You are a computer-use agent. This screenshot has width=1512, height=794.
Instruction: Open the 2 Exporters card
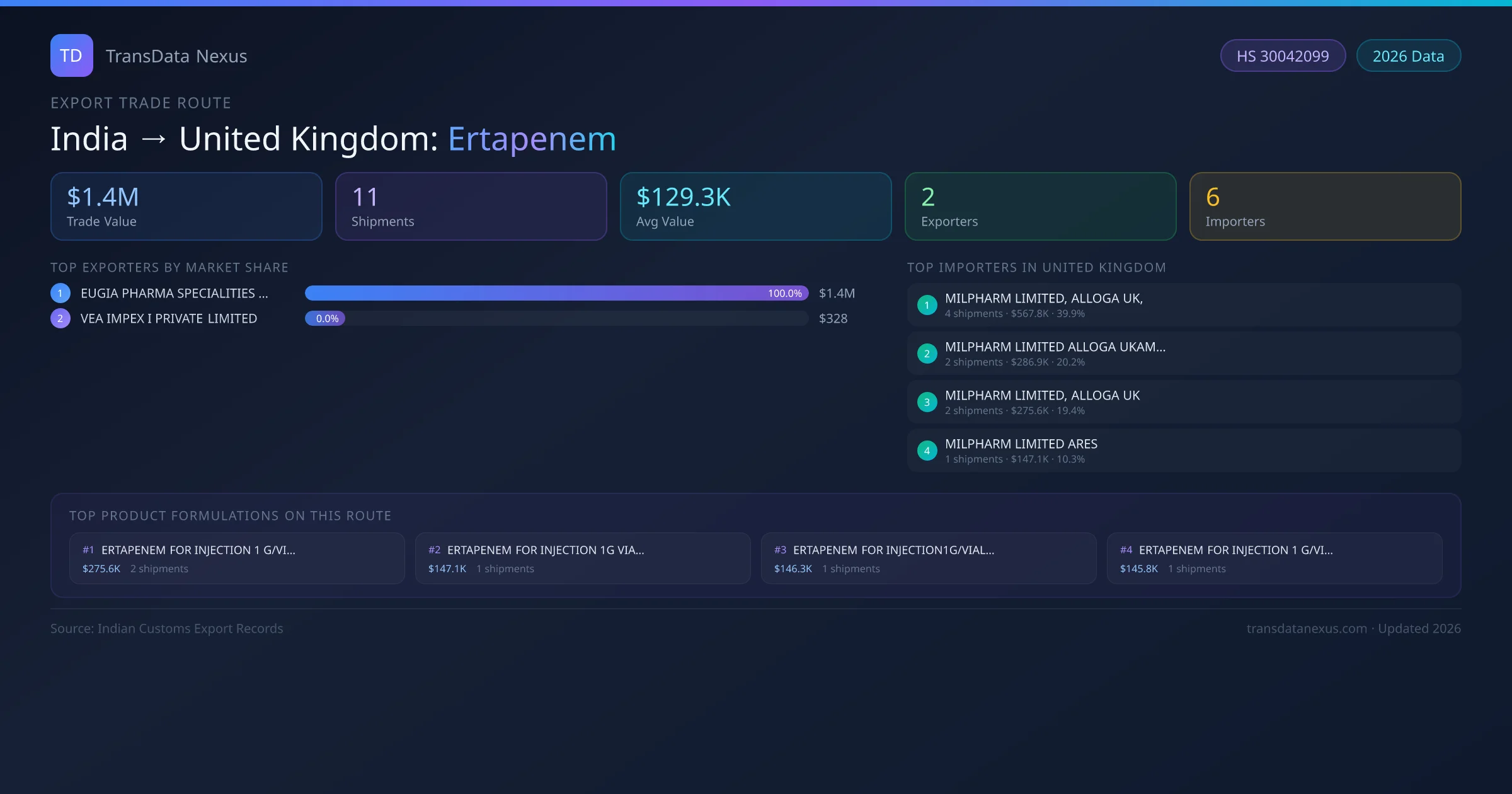[1040, 207]
